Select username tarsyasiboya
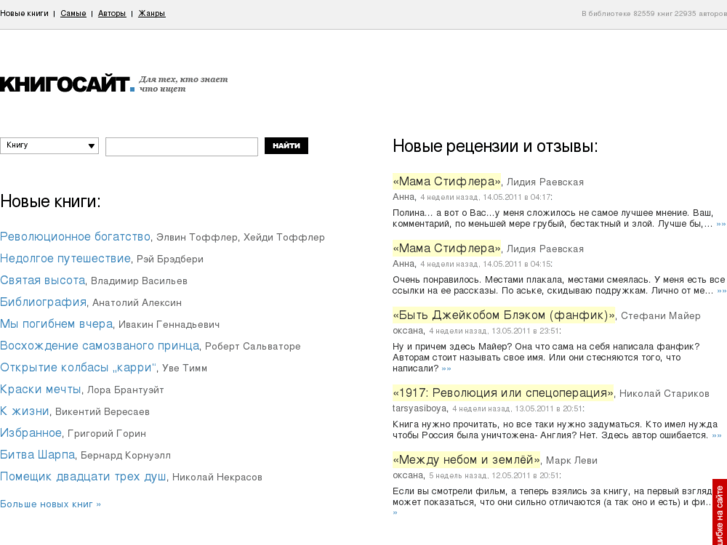 coord(420,409)
